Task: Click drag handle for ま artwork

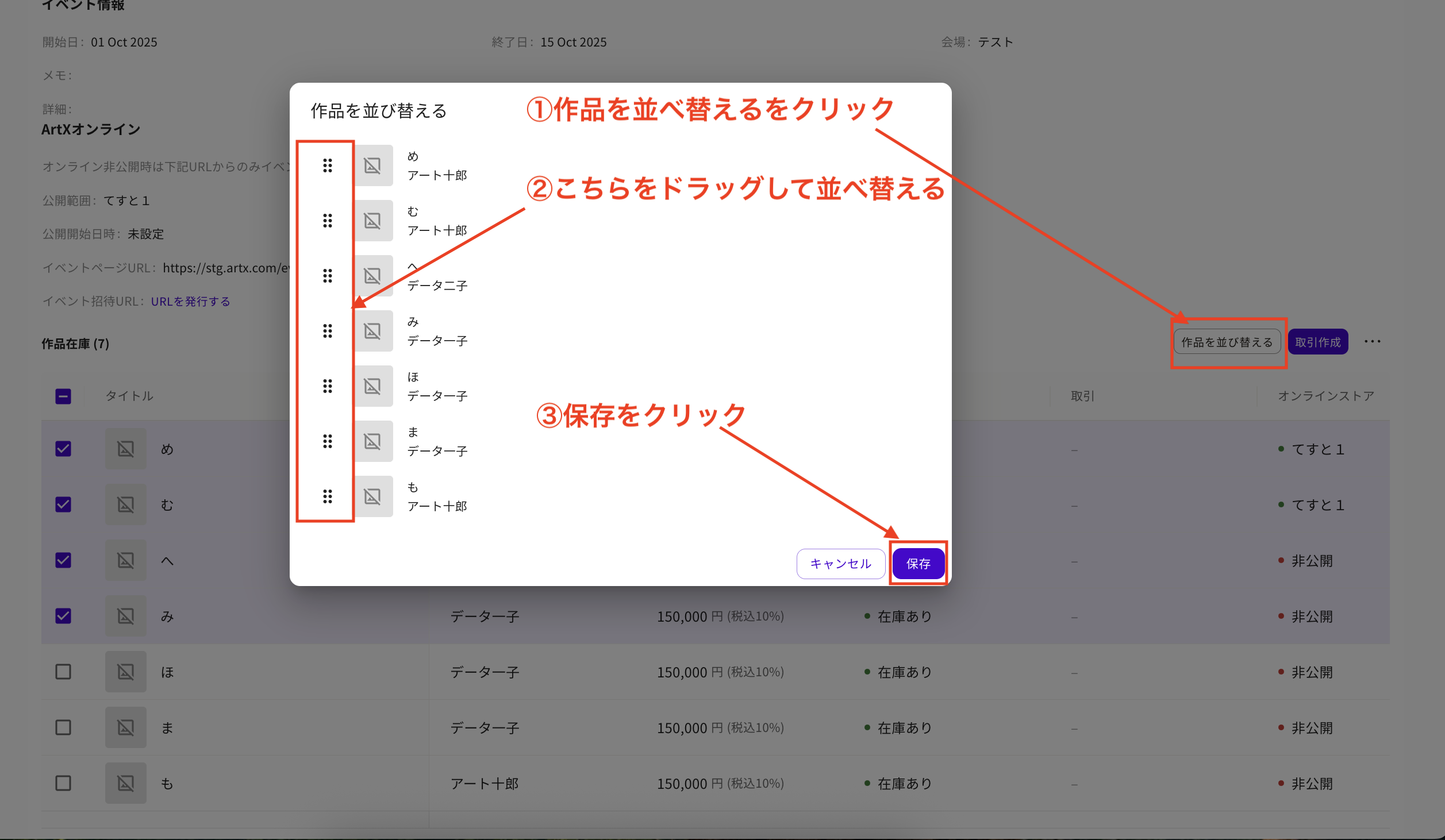Action: point(328,441)
